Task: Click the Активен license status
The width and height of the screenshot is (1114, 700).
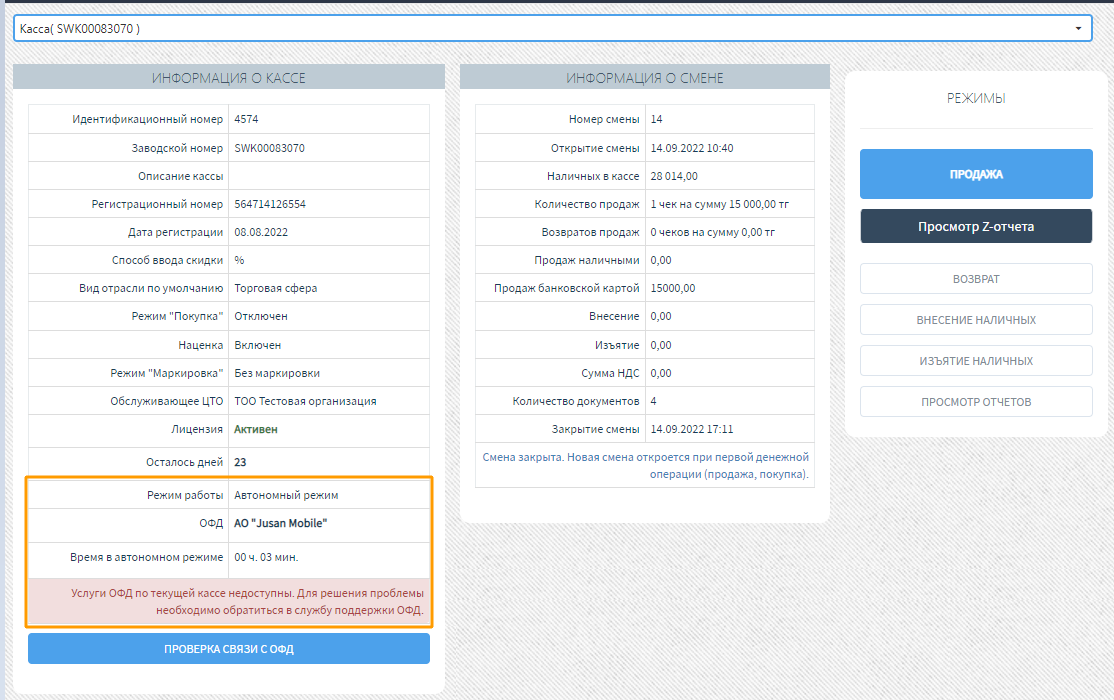Action: tap(256, 429)
